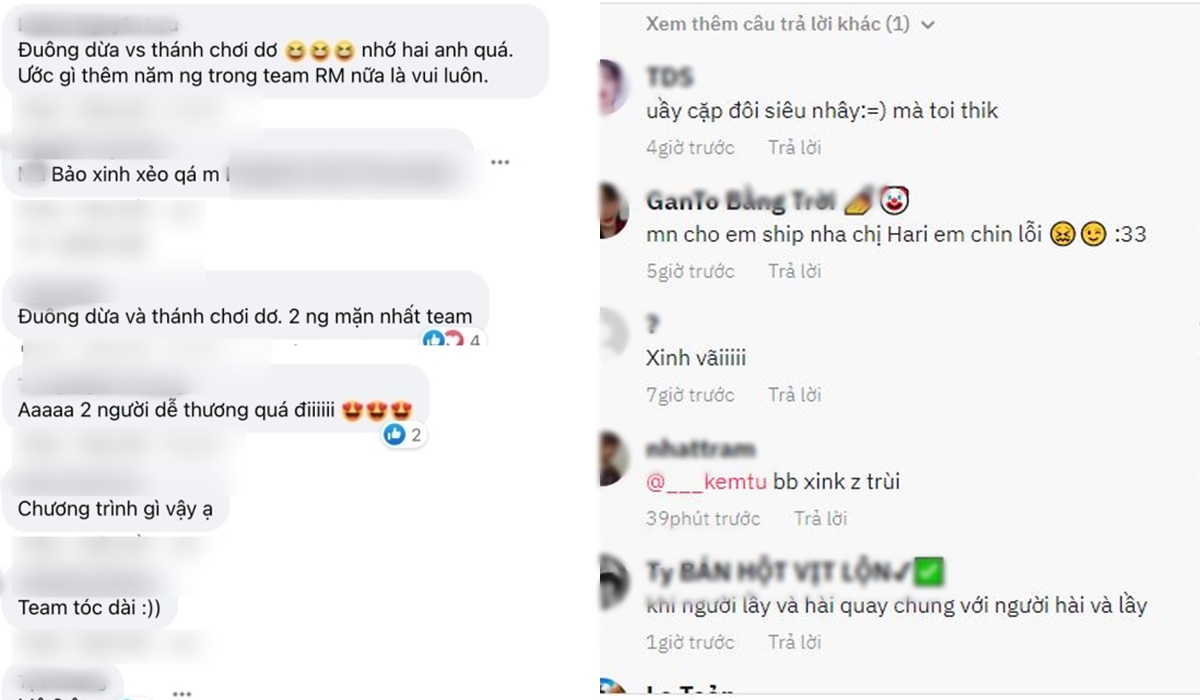Image resolution: width=1200 pixels, height=700 pixels.
Task: Click the 'Team tóc dài :))' comment bubble
Action: point(90,607)
